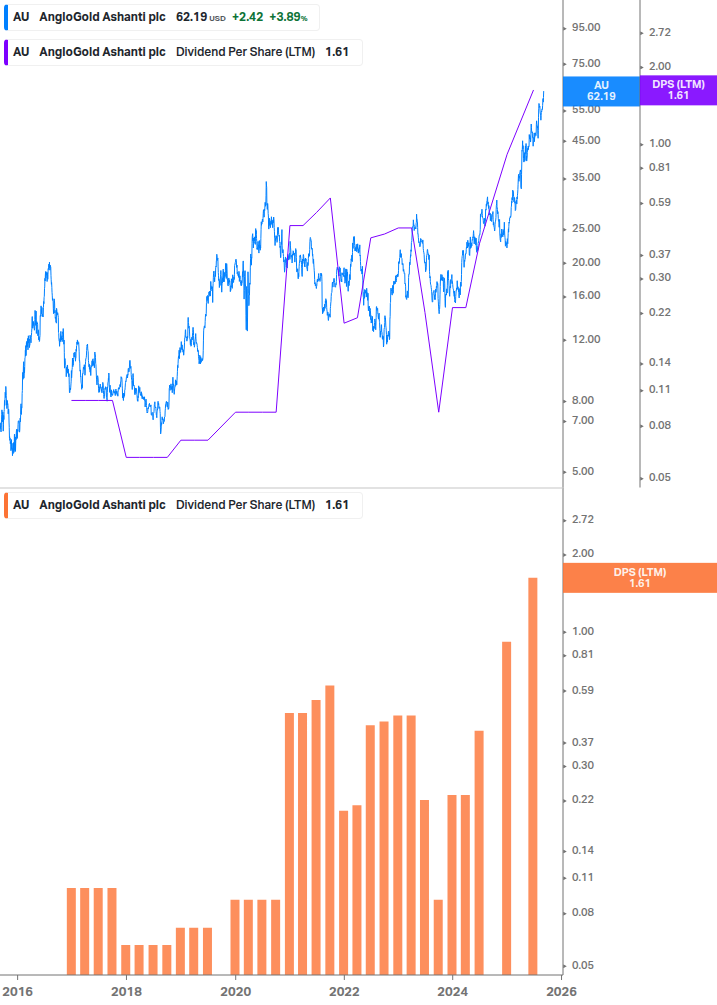Select 2024 on the time axis
This screenshot has height=1005, width=717.
pyautogui.click(x=453, y=992)
